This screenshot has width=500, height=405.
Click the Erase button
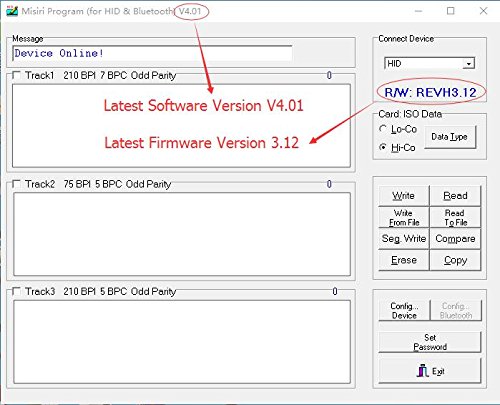pyautogui.click(x=404, y=260)
